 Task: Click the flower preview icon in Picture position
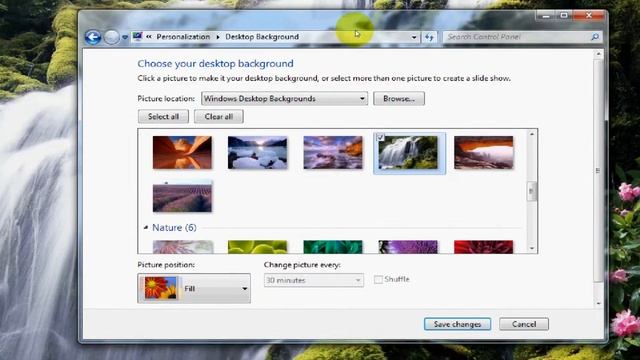pyautogui.click(x=160, y=288)
